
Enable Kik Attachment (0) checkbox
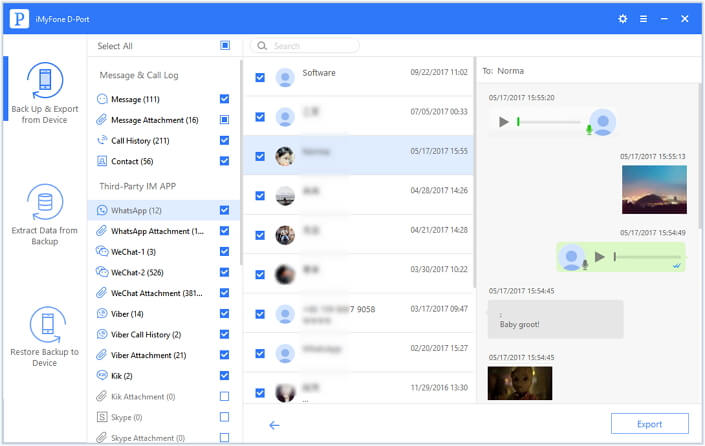[224, 396]
